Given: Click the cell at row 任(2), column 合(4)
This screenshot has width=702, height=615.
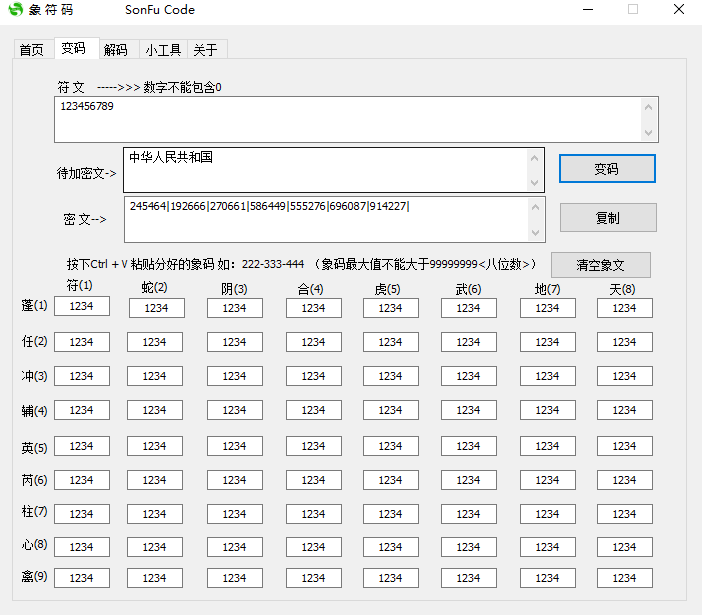Looking at the screenshot, I should [x=314, y=342].
